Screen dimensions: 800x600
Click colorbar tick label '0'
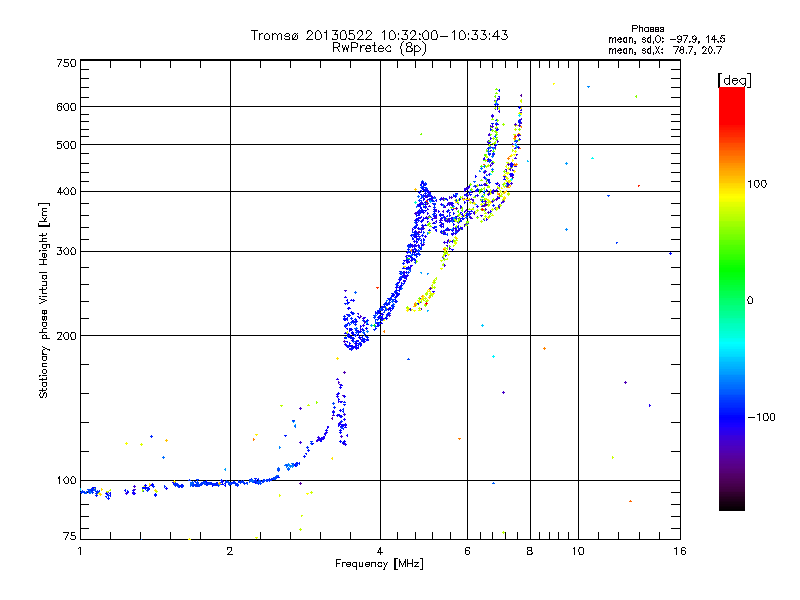(x=750, y=301)
